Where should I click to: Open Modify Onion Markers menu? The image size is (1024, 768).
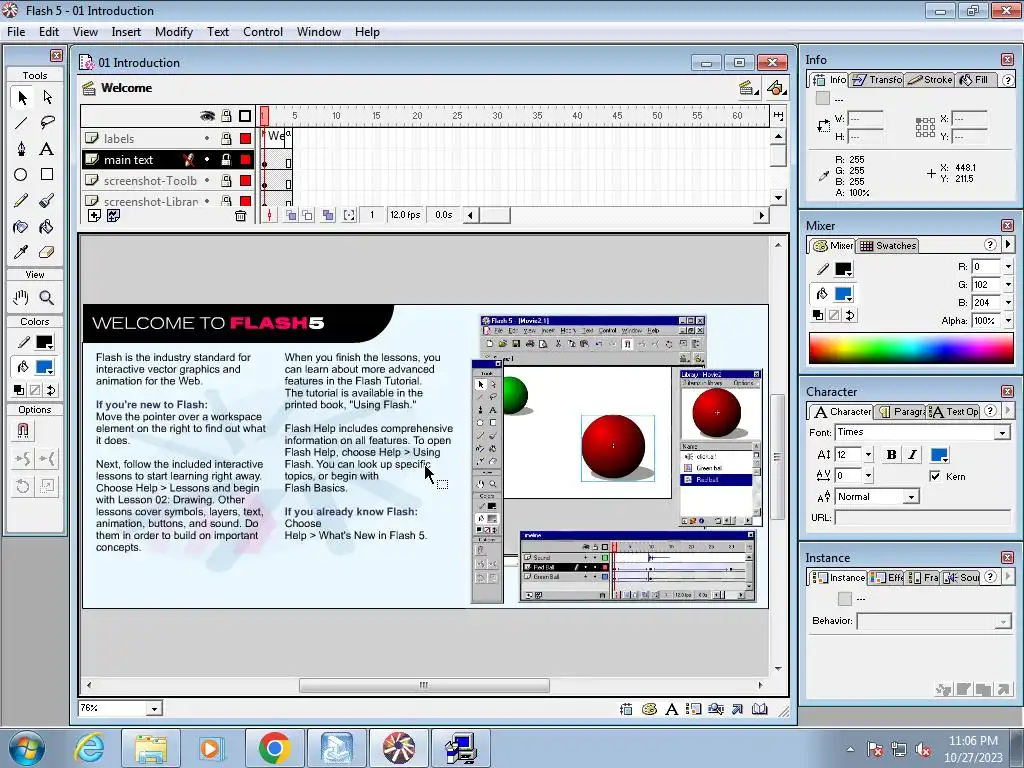[x=349, y=215]
